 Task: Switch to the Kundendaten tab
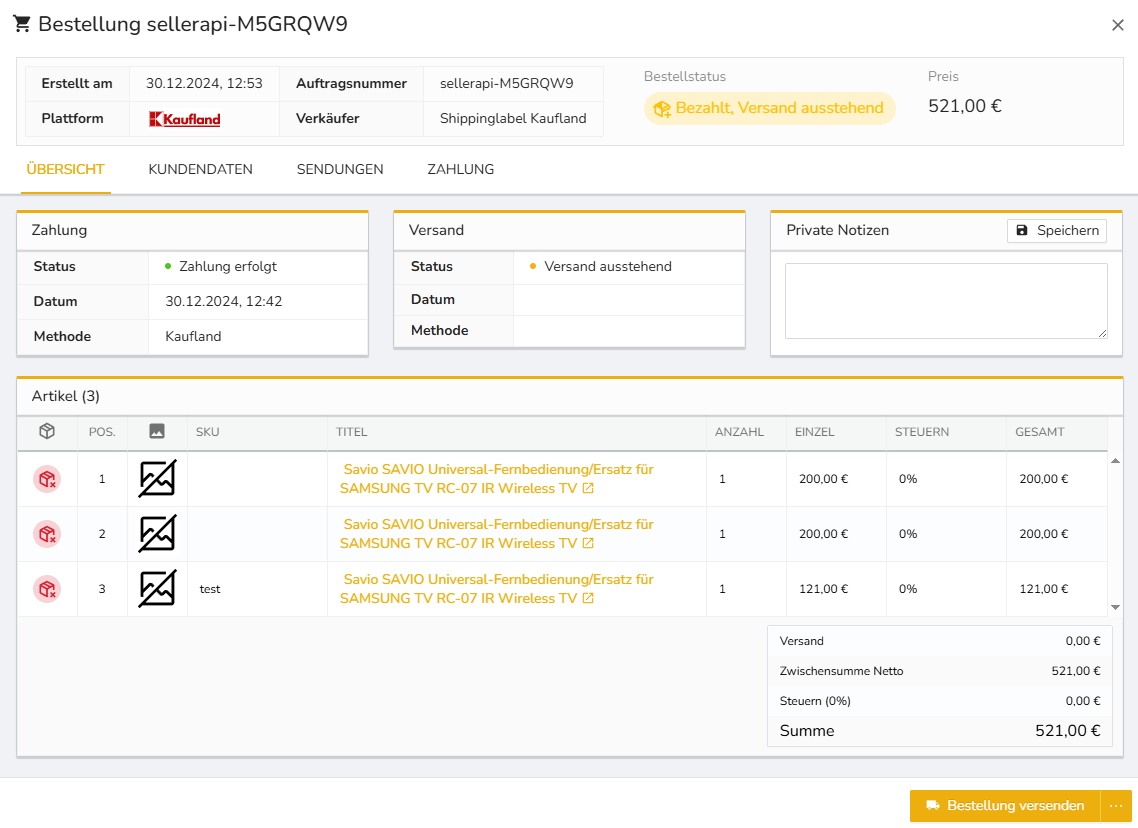click(x=200, y=169)
